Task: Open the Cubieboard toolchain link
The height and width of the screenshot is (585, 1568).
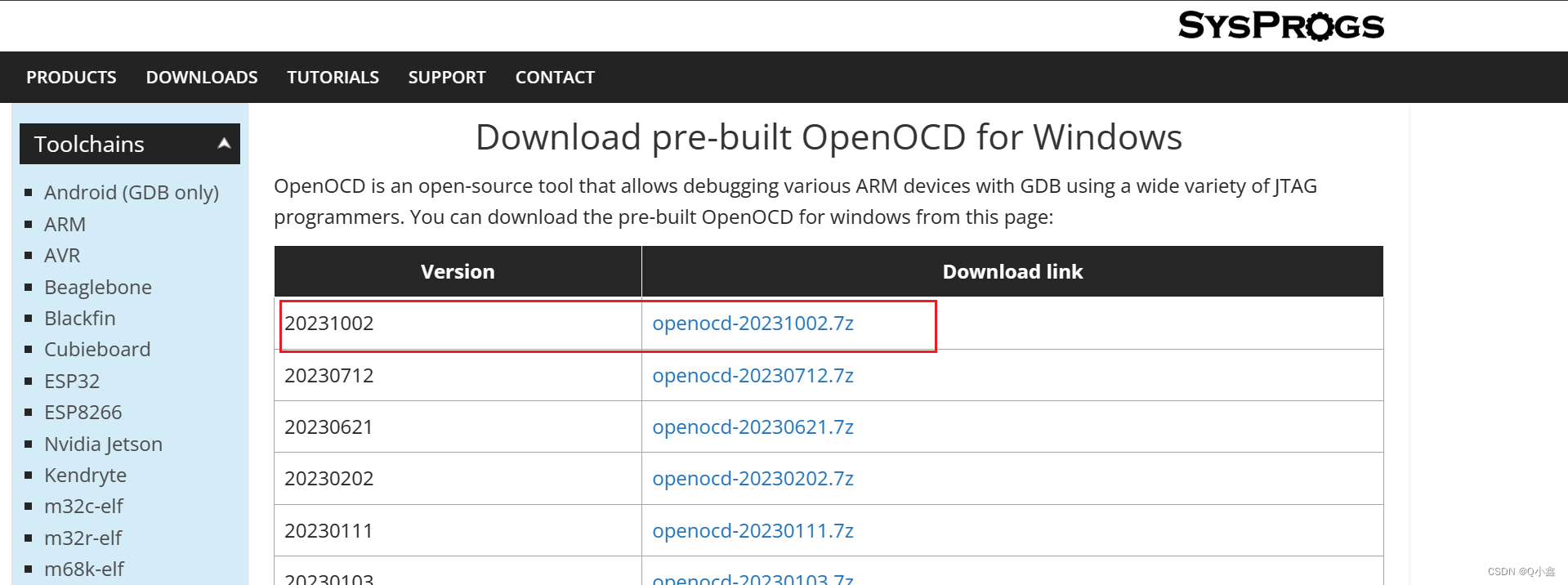Action: 97,349
